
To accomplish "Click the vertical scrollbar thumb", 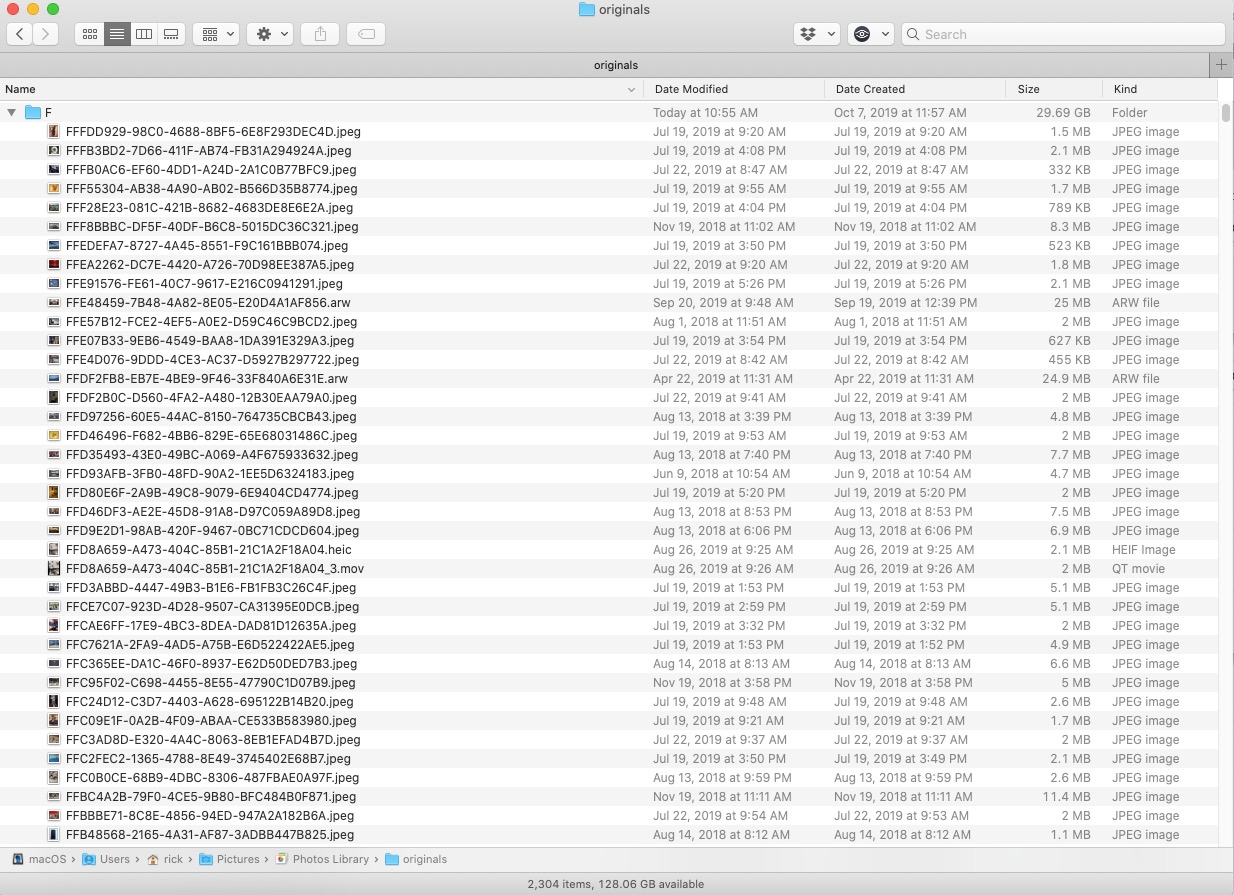I will coord(1226,112).
